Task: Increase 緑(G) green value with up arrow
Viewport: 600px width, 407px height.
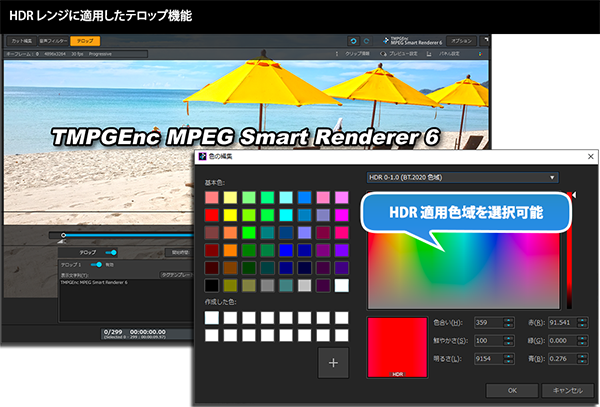Action: coord(582,338)
